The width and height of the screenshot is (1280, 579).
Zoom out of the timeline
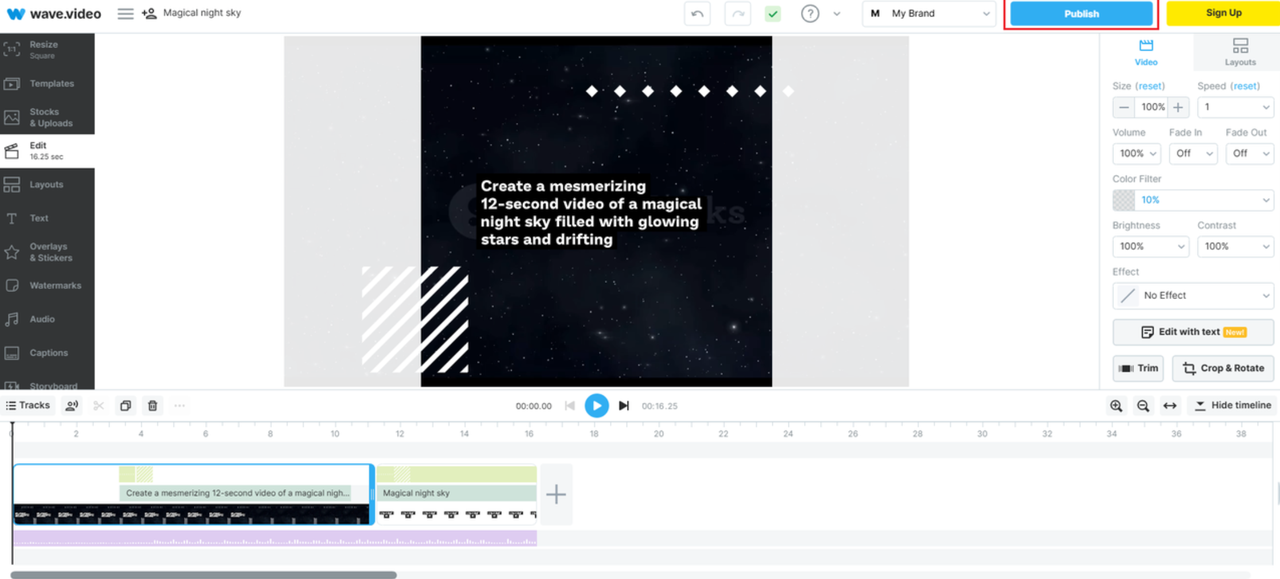click(1143, 405)
